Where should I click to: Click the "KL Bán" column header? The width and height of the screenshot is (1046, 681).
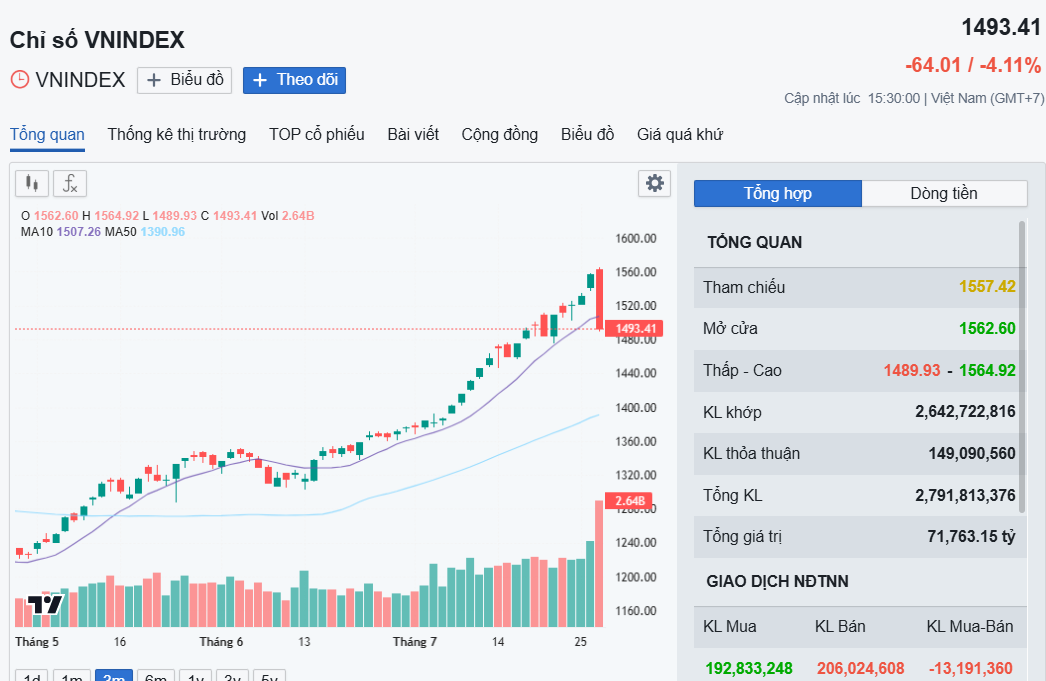(840, 627)
